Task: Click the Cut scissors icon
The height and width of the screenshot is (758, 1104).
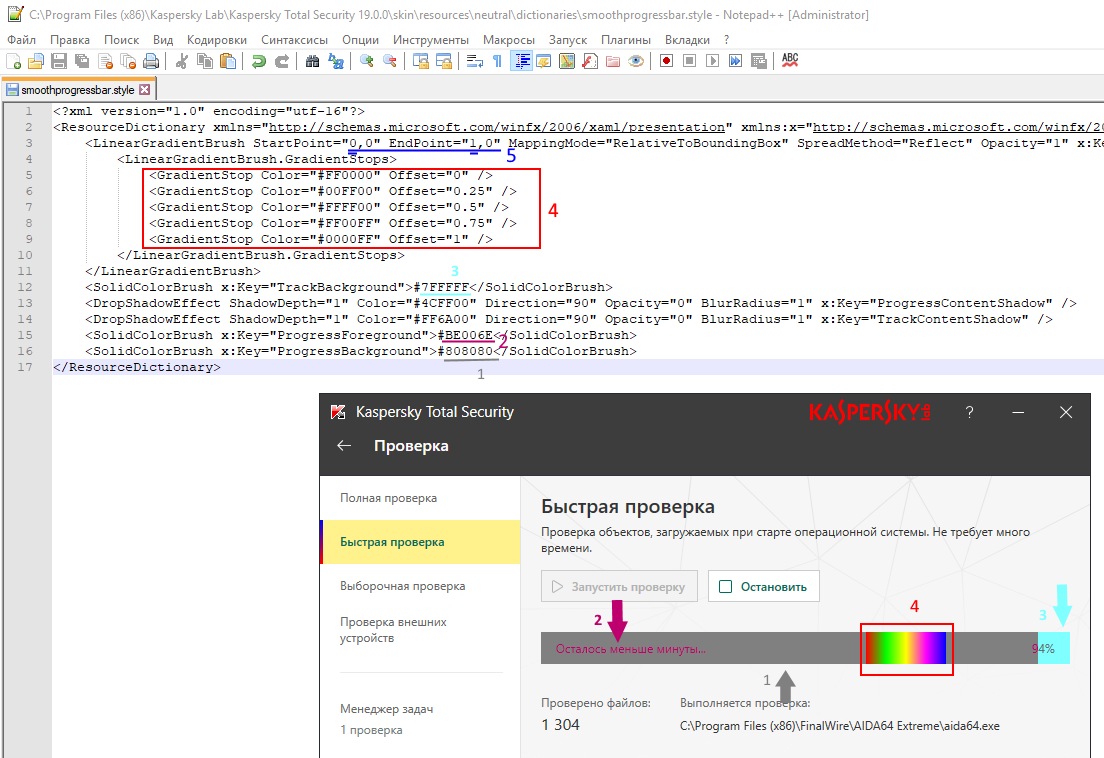Action: click(x=182, y=61)
